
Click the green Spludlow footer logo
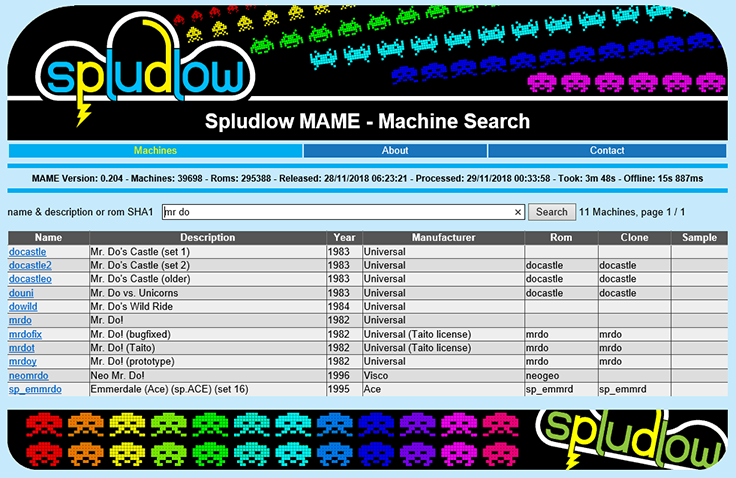(631, 439)
